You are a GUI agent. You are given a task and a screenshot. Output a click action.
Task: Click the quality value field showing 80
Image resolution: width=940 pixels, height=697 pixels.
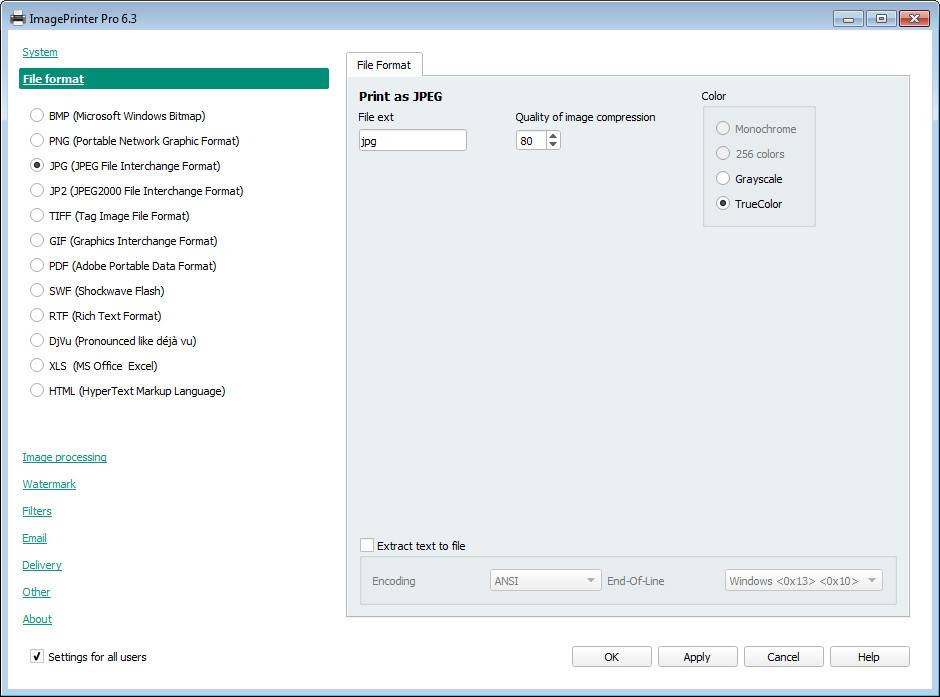531,140
